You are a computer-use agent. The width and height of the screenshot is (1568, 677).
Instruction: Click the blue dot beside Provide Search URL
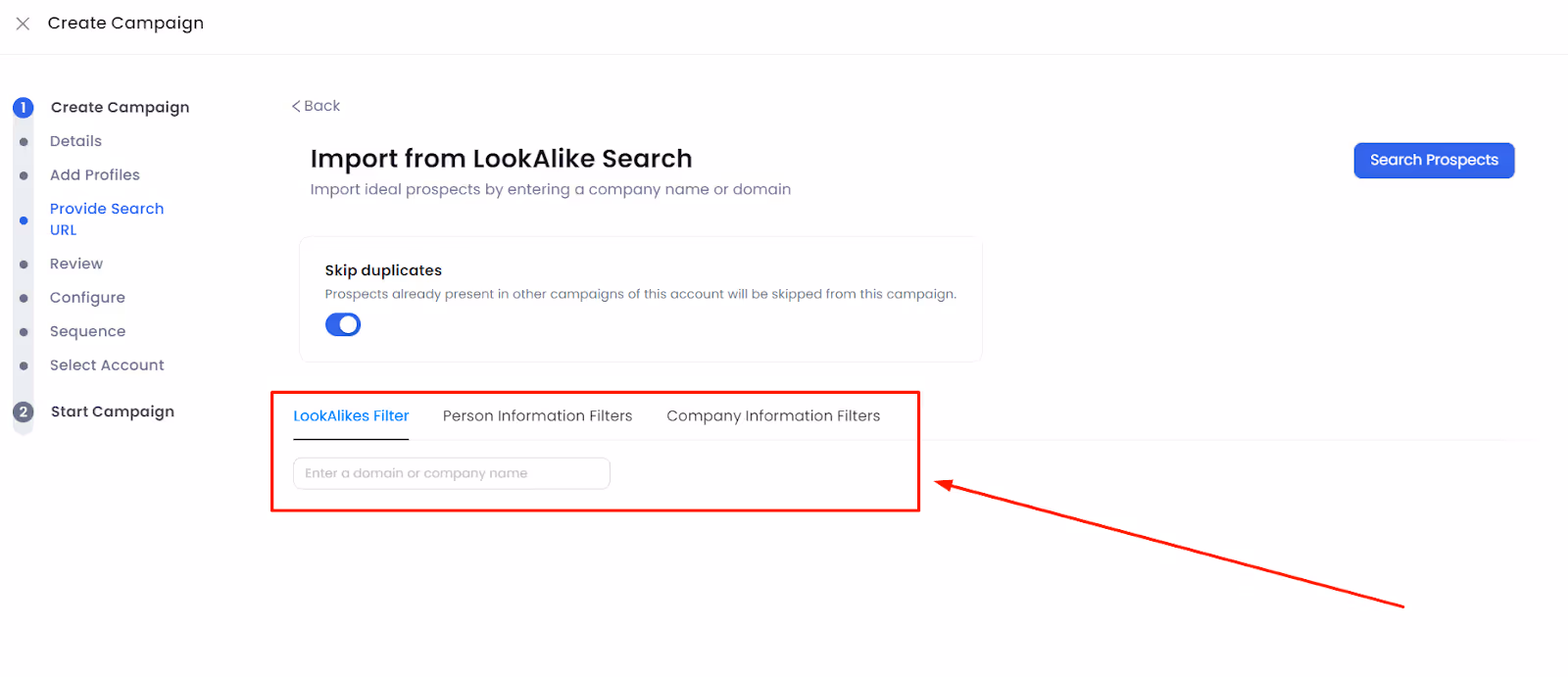pyautogui.click(x=23, y=219)
